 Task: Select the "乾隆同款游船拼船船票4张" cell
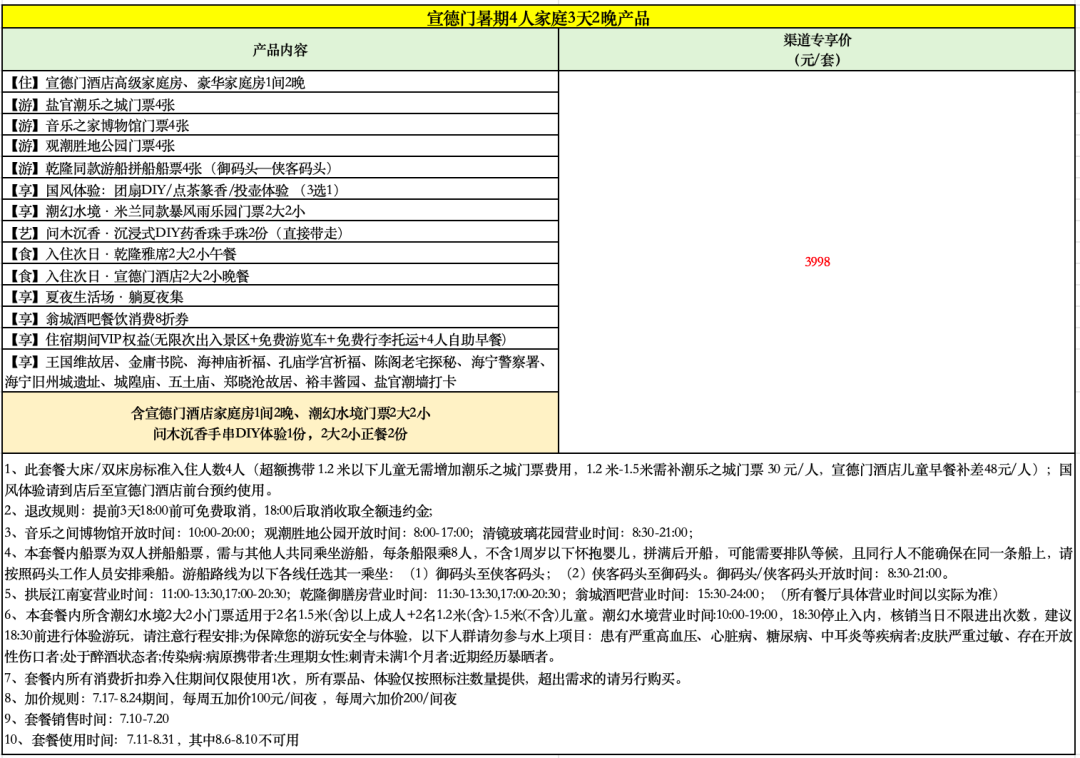(x=280, y=168)
